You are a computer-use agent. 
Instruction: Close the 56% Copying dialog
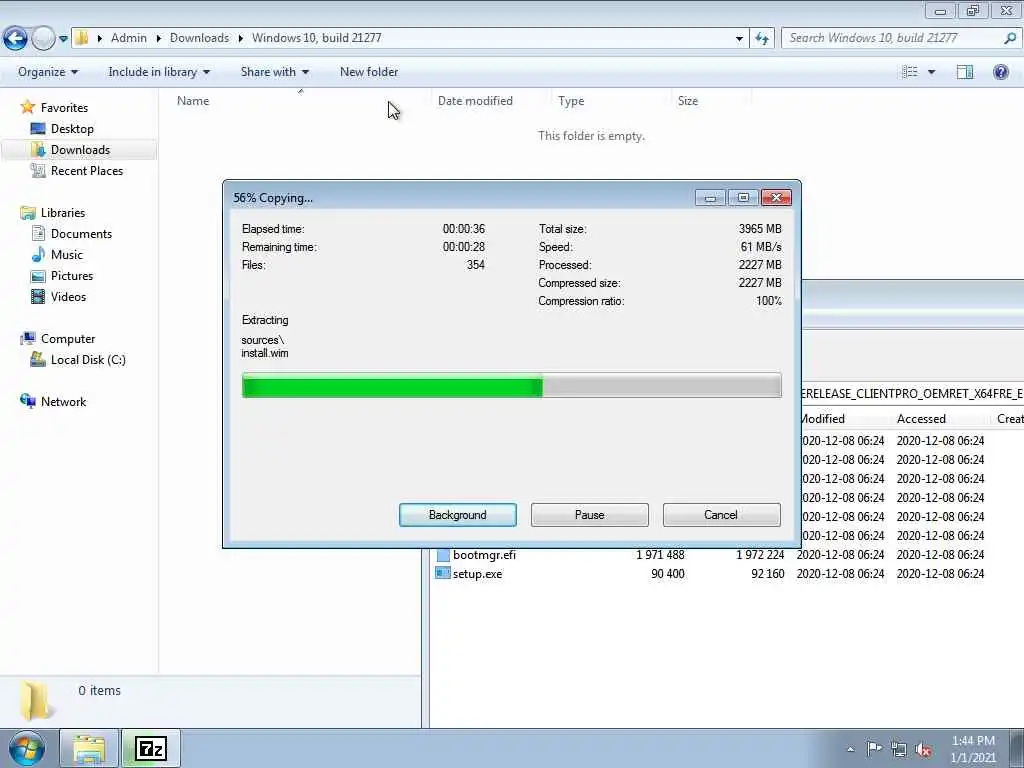(x=776, y=197)
